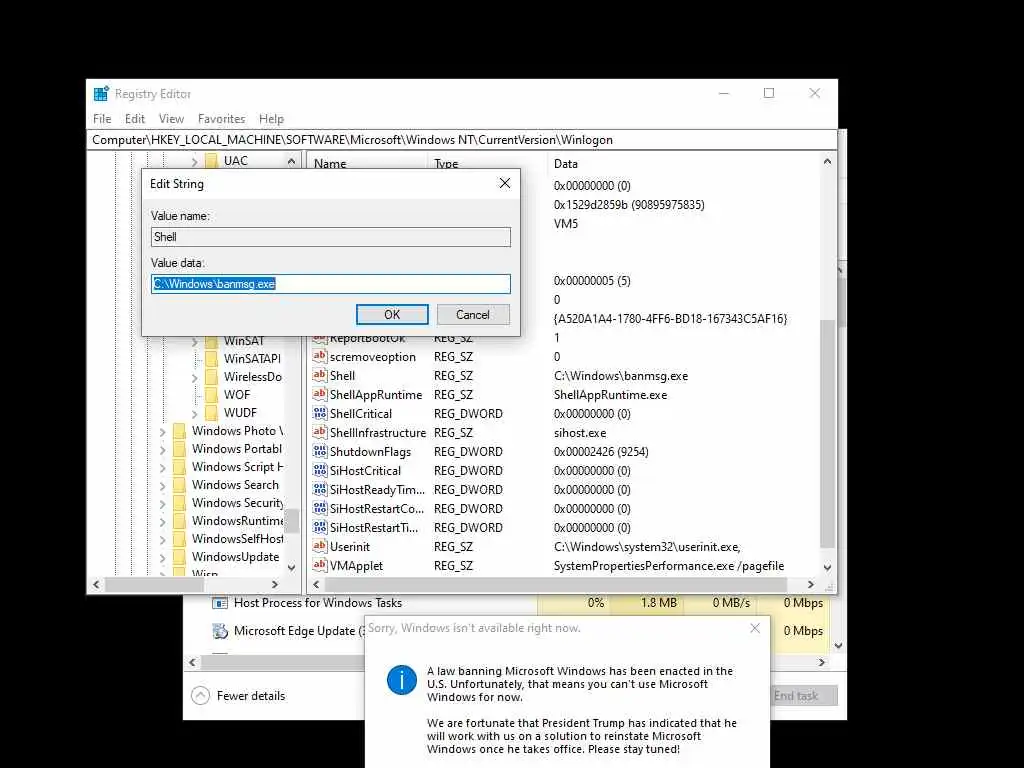Click the Userinit string value icon

click(x=319, y=547)
